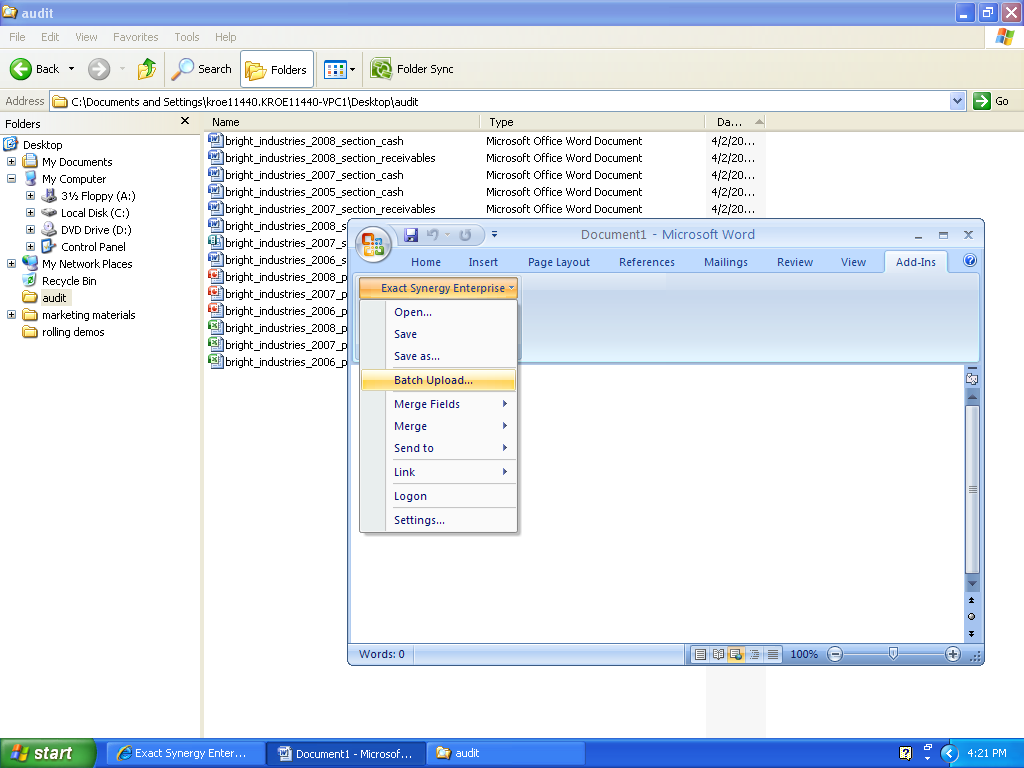This screenshot has width=1024, height=768.
Task: Open Exact Synergy Enterprise dropdown button
Action: coord(438,288)
